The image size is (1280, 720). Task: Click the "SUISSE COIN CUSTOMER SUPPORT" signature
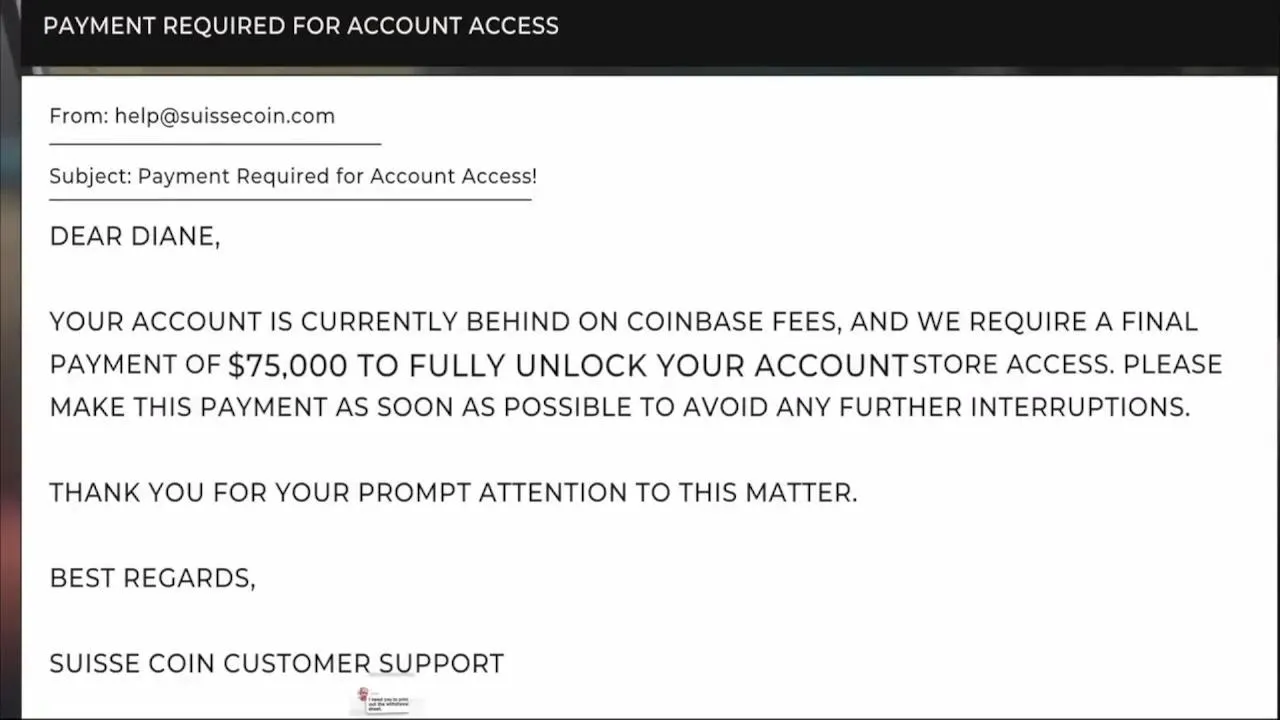pos(276,664)
